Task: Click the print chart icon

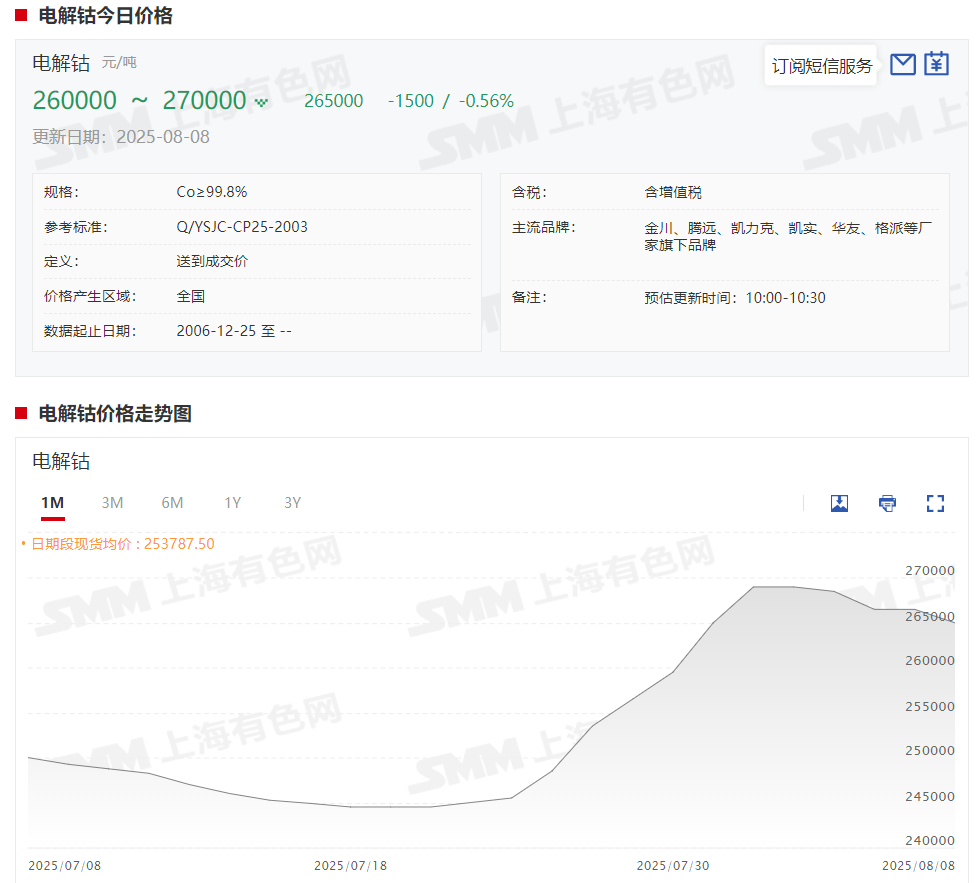Action: point(887,503)
